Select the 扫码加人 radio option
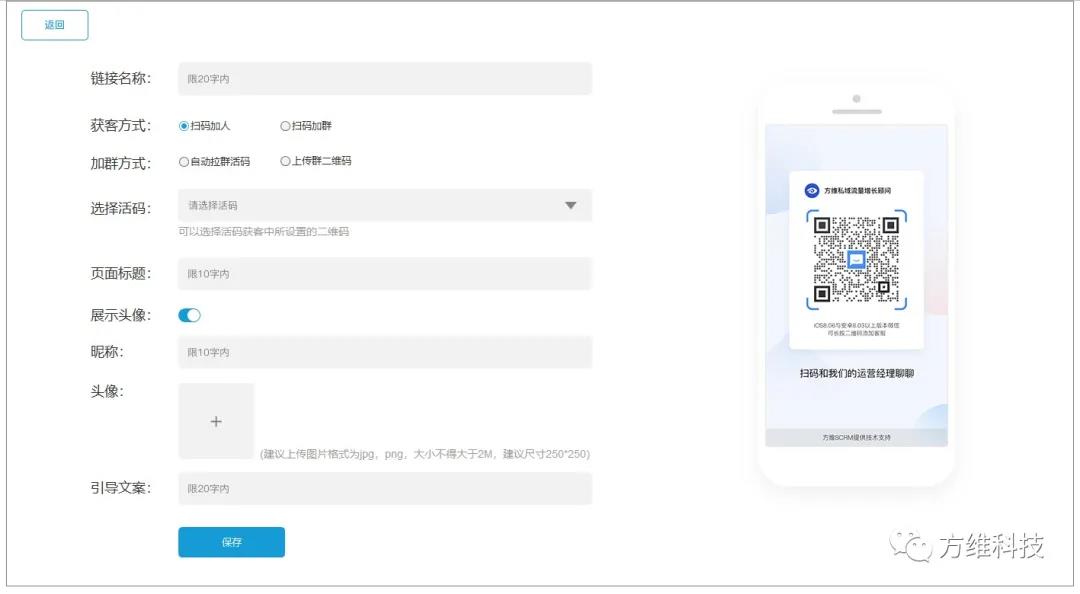The width and height of the screenshot is (1080, 594). [x=184, y=126]
